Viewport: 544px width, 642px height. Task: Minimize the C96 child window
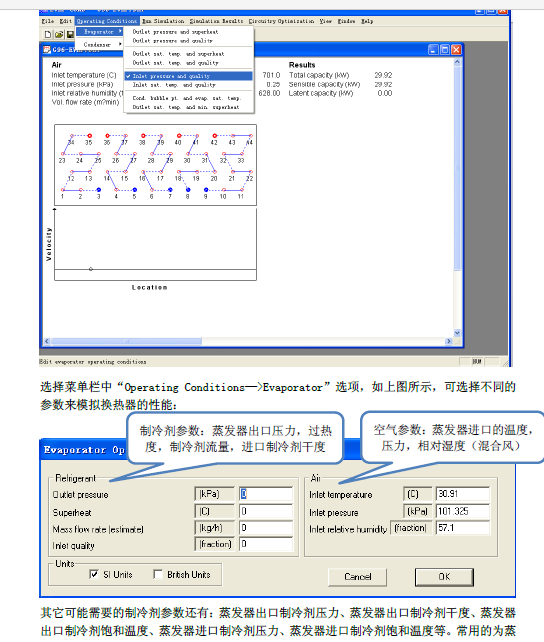[433, 50]
